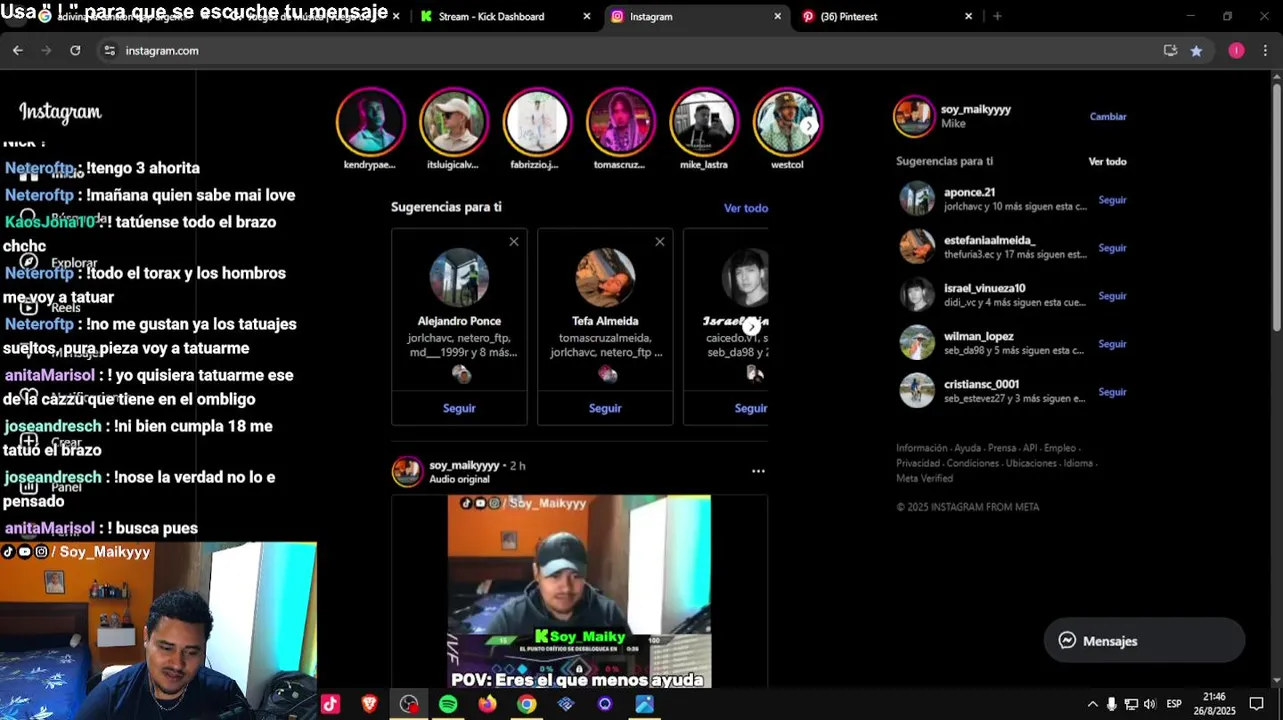Click the install app icon in address bar

click(1170, 50)
